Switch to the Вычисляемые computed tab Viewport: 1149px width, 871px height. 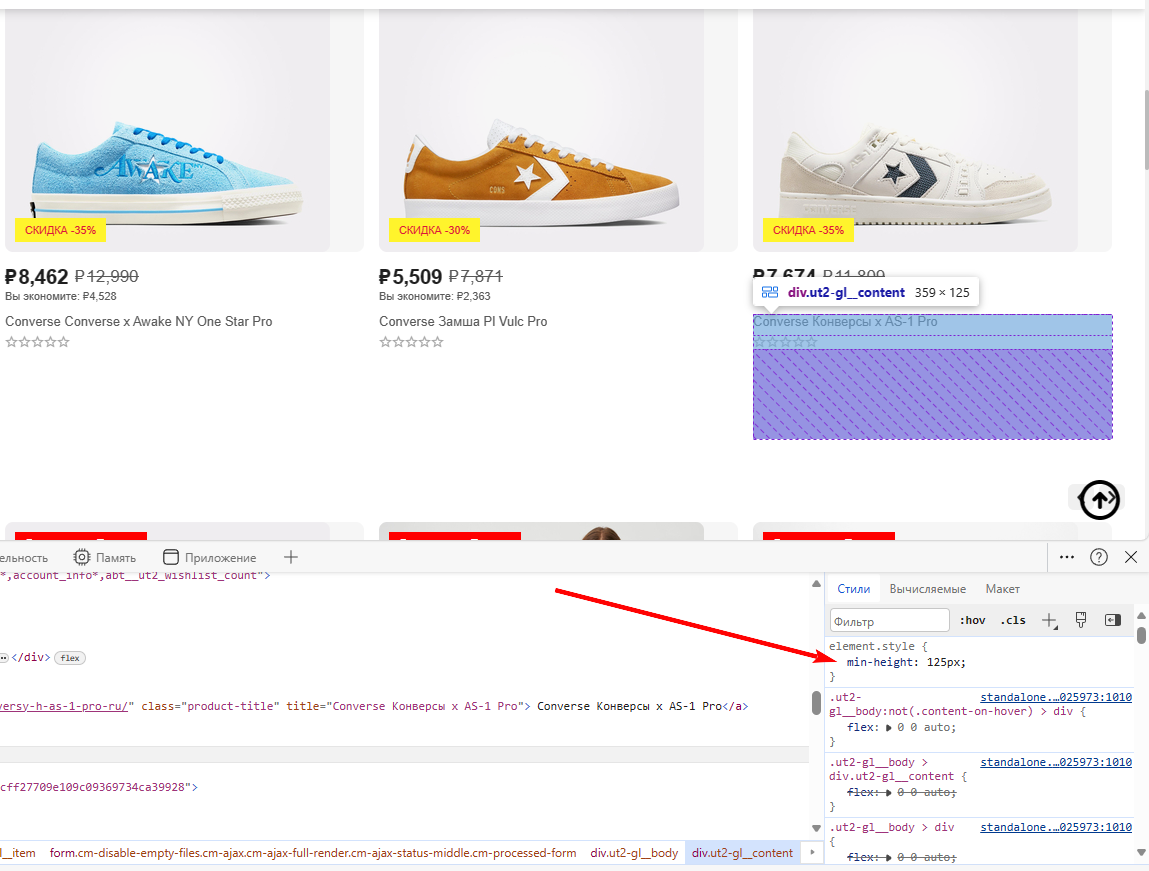click(x=928, y=589)
